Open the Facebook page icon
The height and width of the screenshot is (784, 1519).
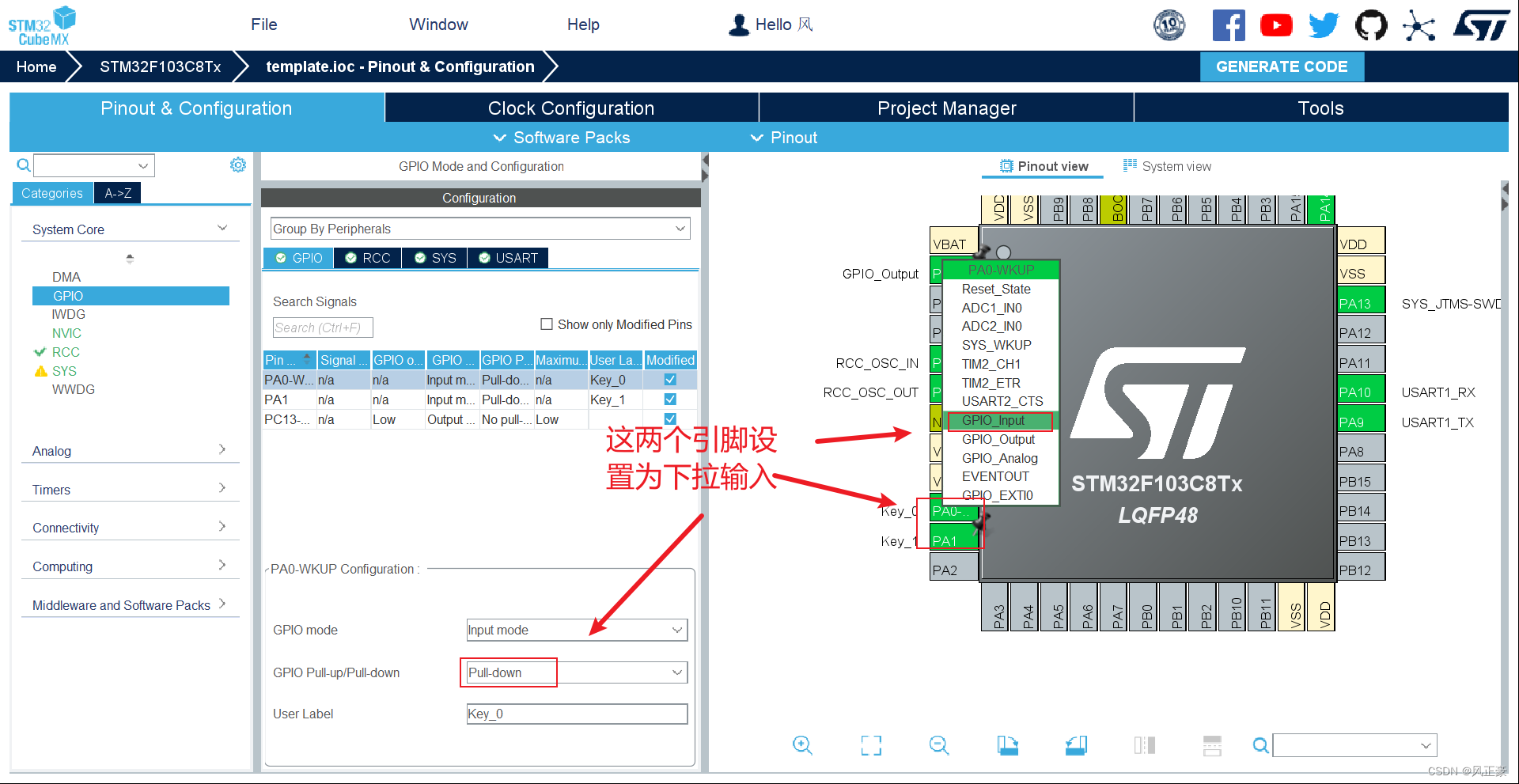coord(1229,25)
